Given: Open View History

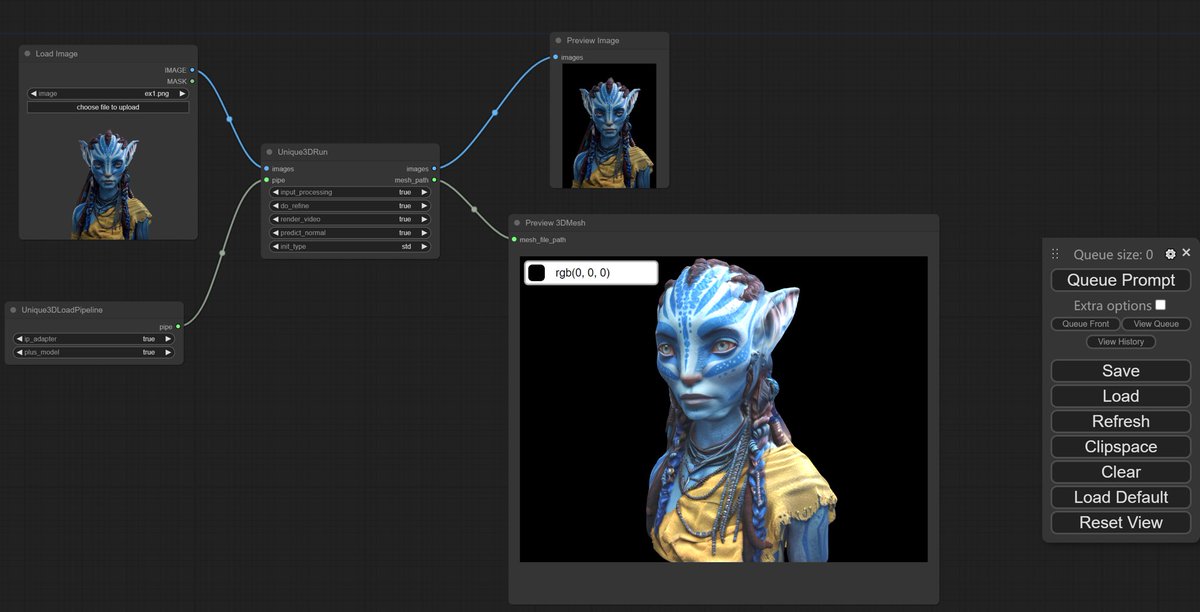Looking at the screenshot, I should click(x=1121, y=342).
